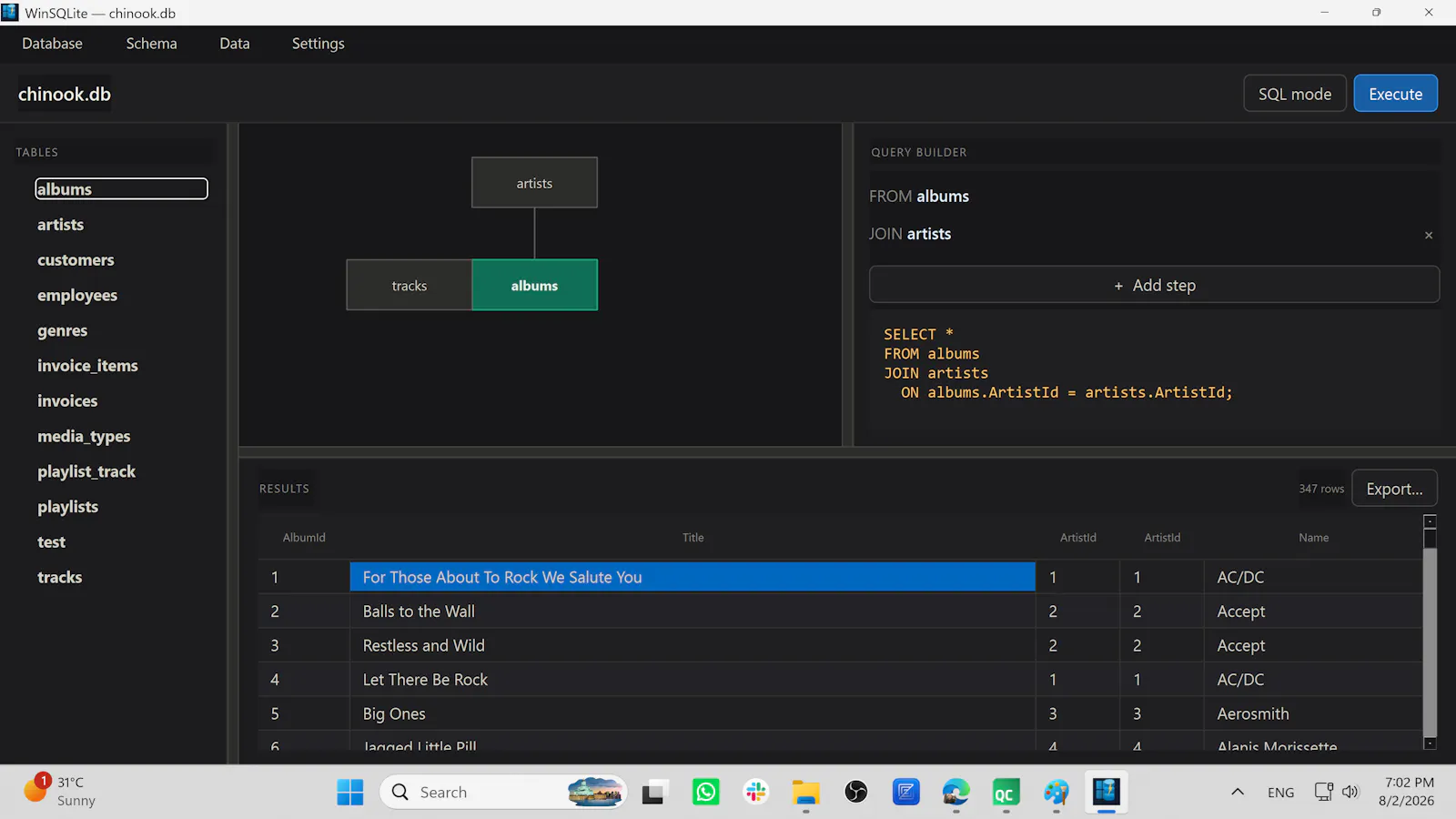Select the playlists table
The height and width of the screenshot is (819, 1456).
pyautogui.click(x=67, y=507)
